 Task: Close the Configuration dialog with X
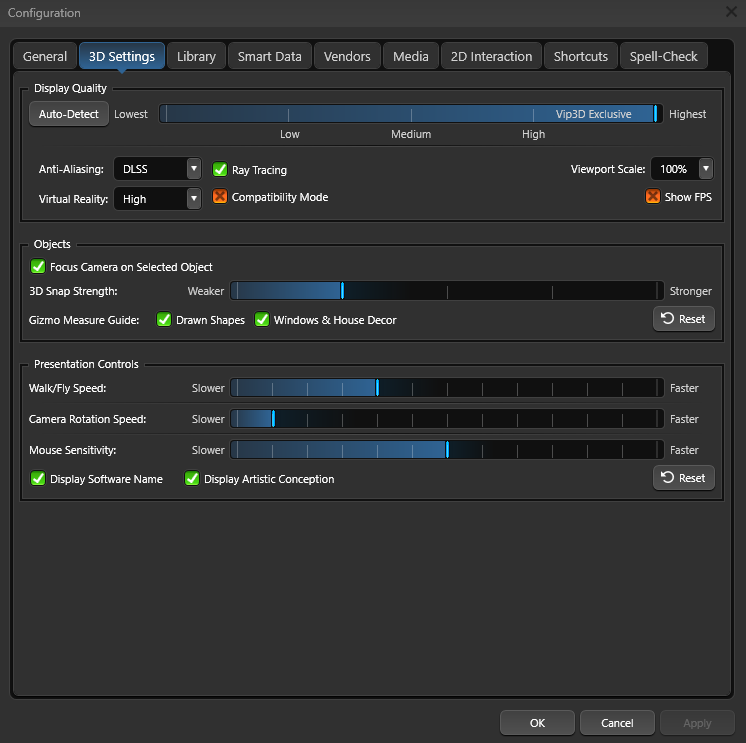tap(731, 12)
